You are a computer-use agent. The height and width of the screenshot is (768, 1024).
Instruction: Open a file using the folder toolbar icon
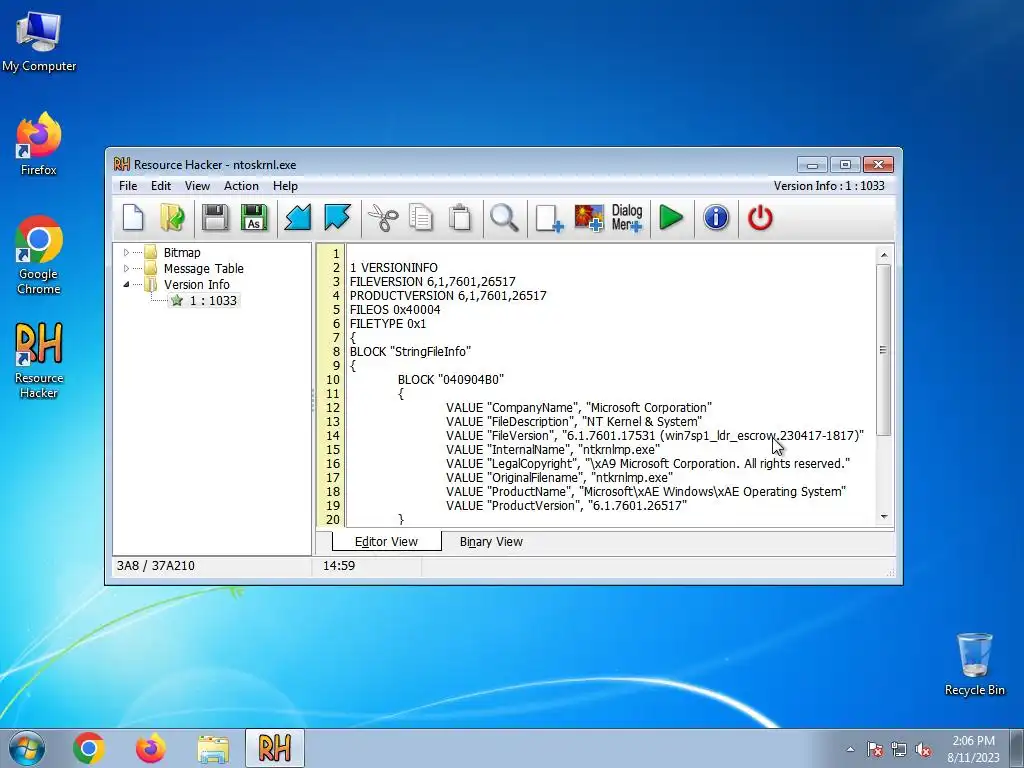(x=173, y=217)
